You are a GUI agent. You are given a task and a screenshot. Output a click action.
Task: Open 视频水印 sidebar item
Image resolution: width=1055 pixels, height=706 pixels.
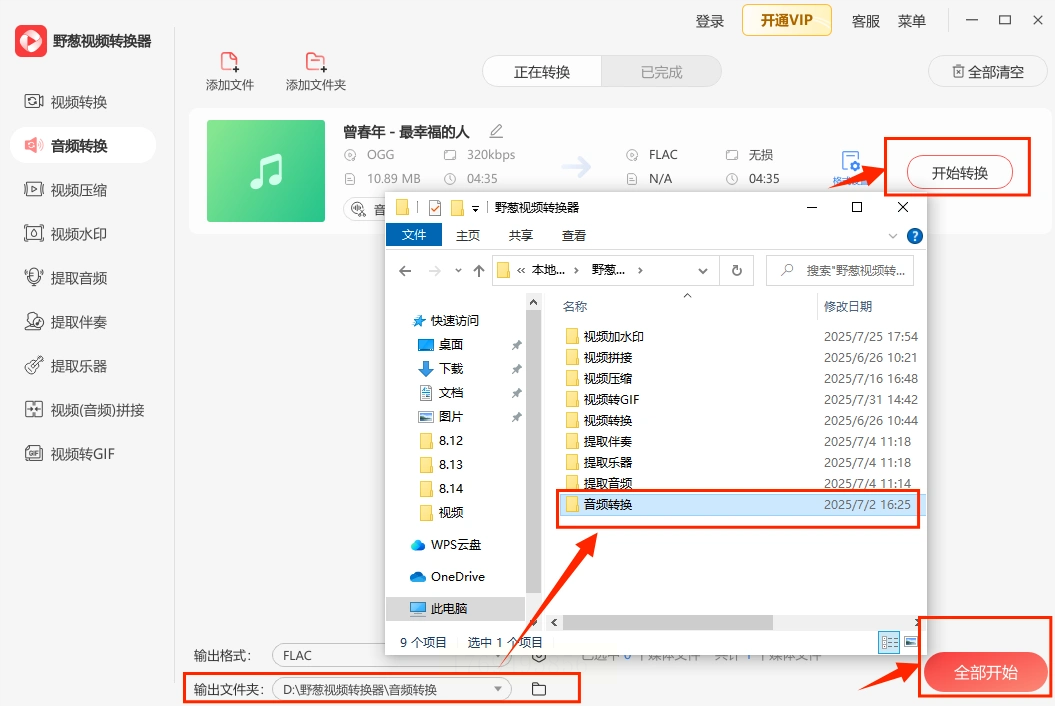[66, 234]
